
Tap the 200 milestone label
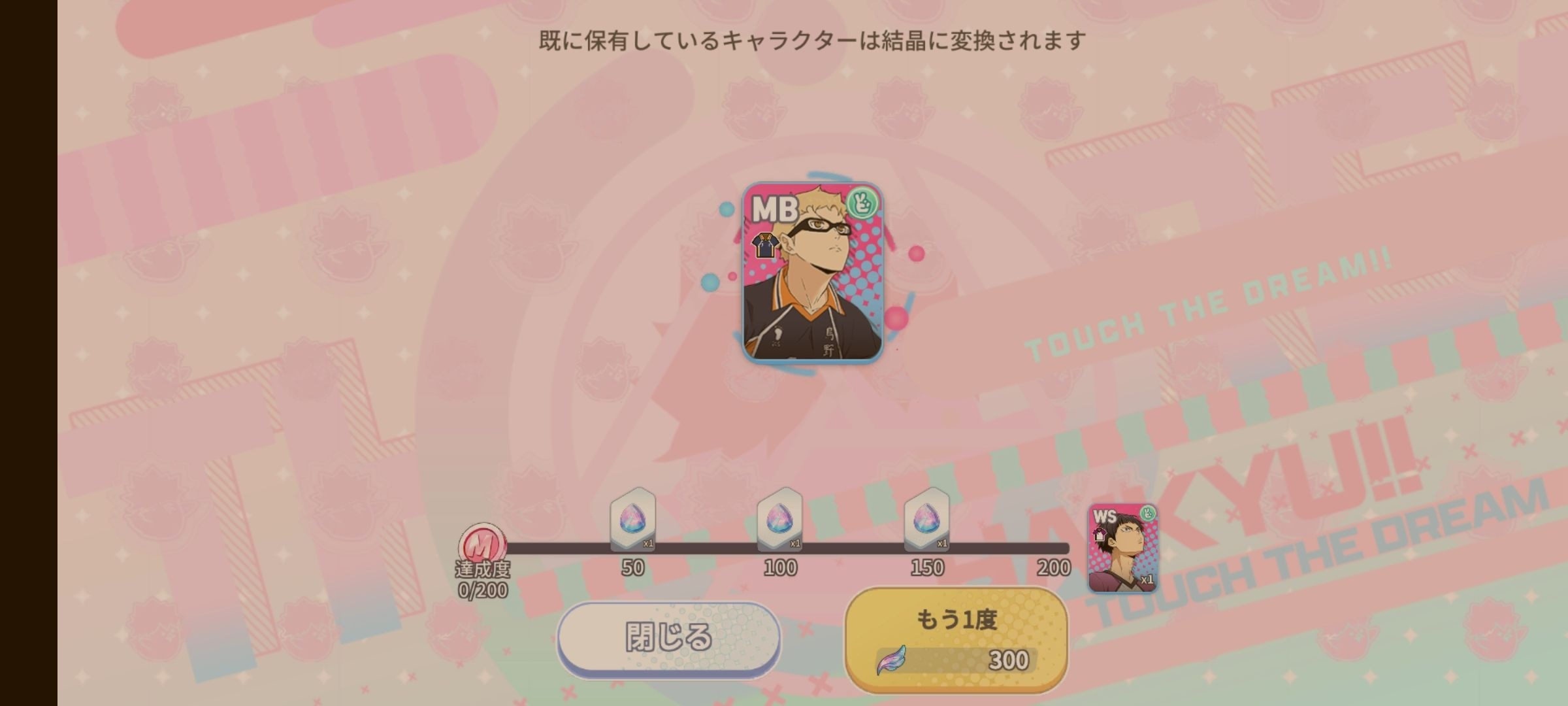(1053, 567)
